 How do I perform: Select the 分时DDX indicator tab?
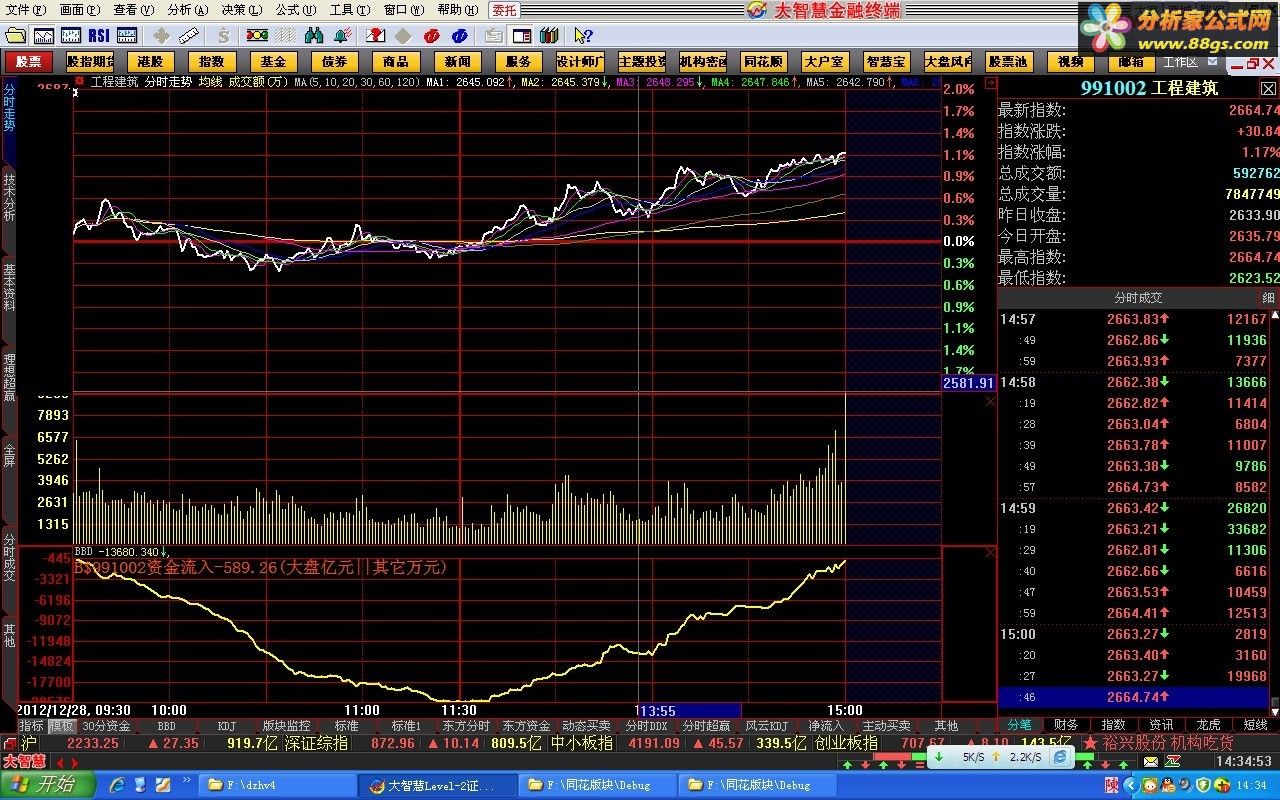[646, 726]
